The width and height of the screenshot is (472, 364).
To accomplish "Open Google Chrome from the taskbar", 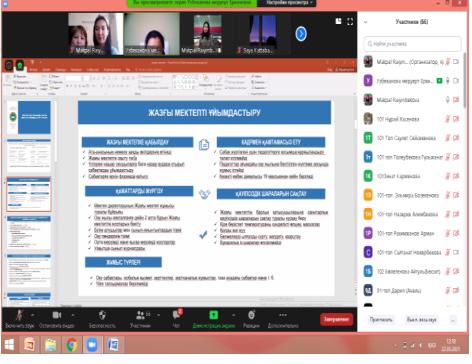I will [72, 345].
